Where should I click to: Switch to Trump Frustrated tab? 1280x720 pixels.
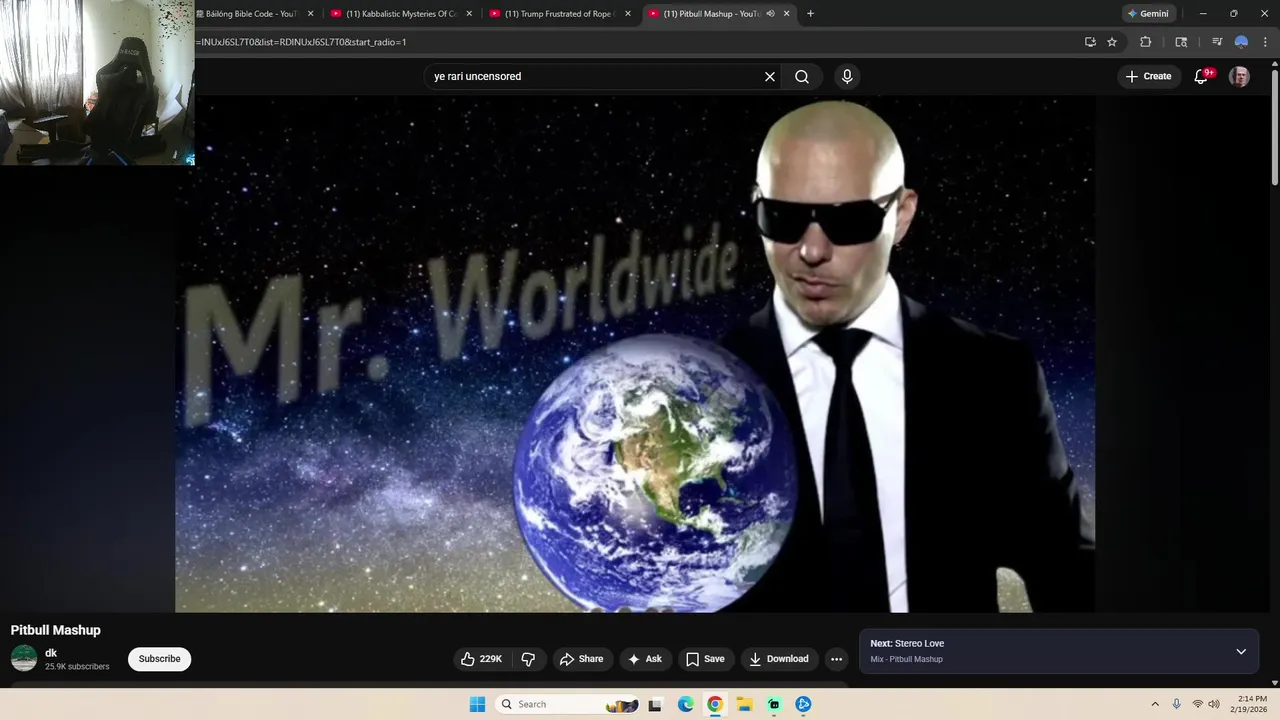point(558,14)
